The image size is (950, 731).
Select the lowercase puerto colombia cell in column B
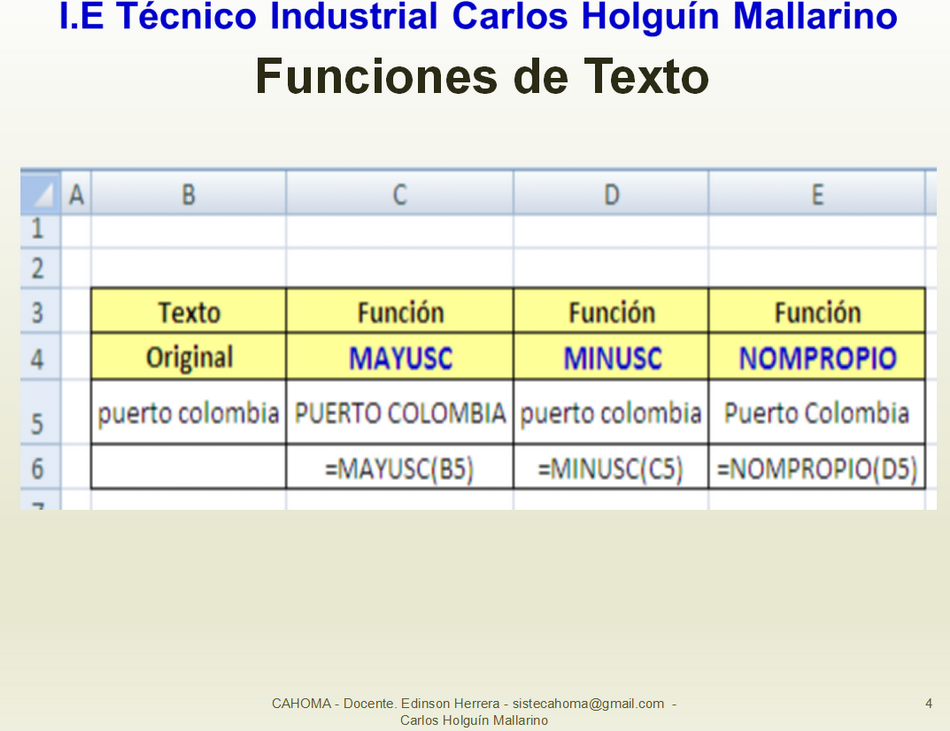point(188,413)
